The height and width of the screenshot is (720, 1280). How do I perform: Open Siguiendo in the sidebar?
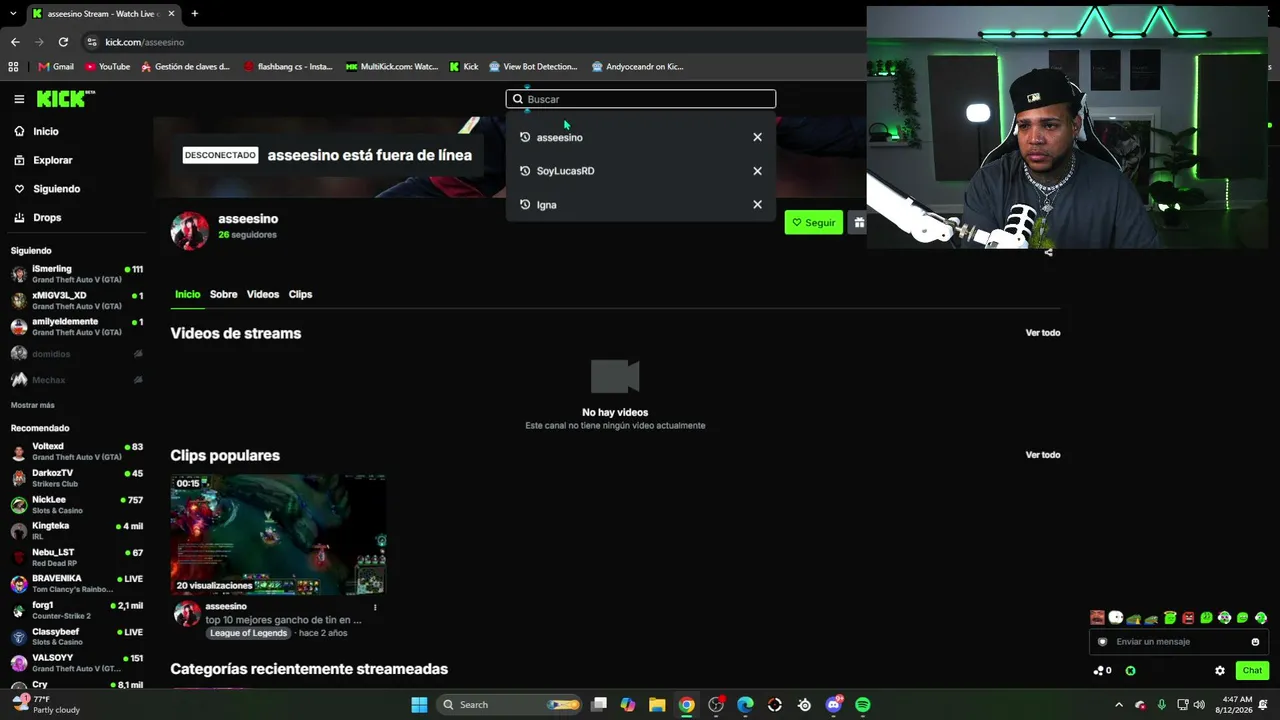pos(47,189)
